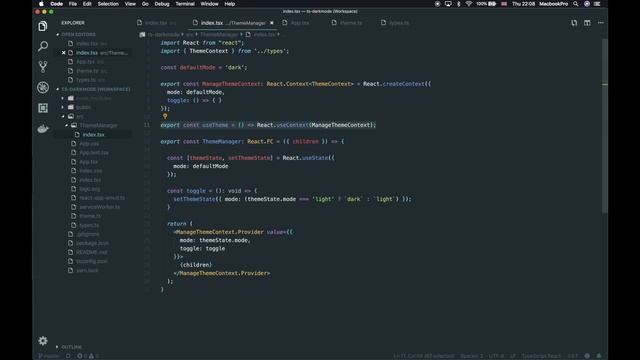Viewport: 640px width, 360px height.
Task: Open the File menu
Action: pos(73,4)
